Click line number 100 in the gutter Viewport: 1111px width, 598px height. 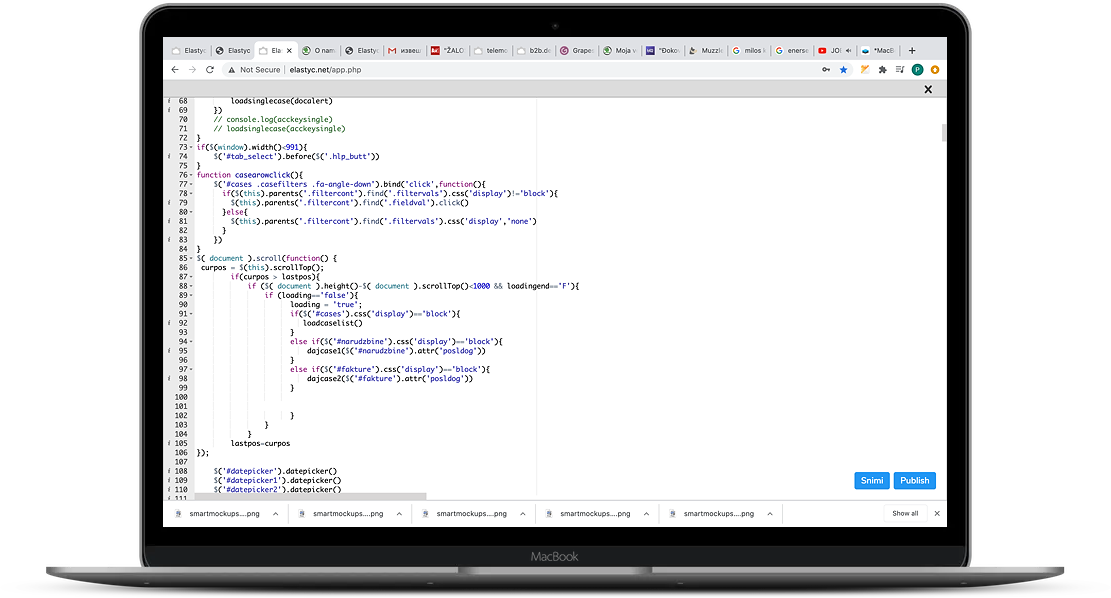181,397
